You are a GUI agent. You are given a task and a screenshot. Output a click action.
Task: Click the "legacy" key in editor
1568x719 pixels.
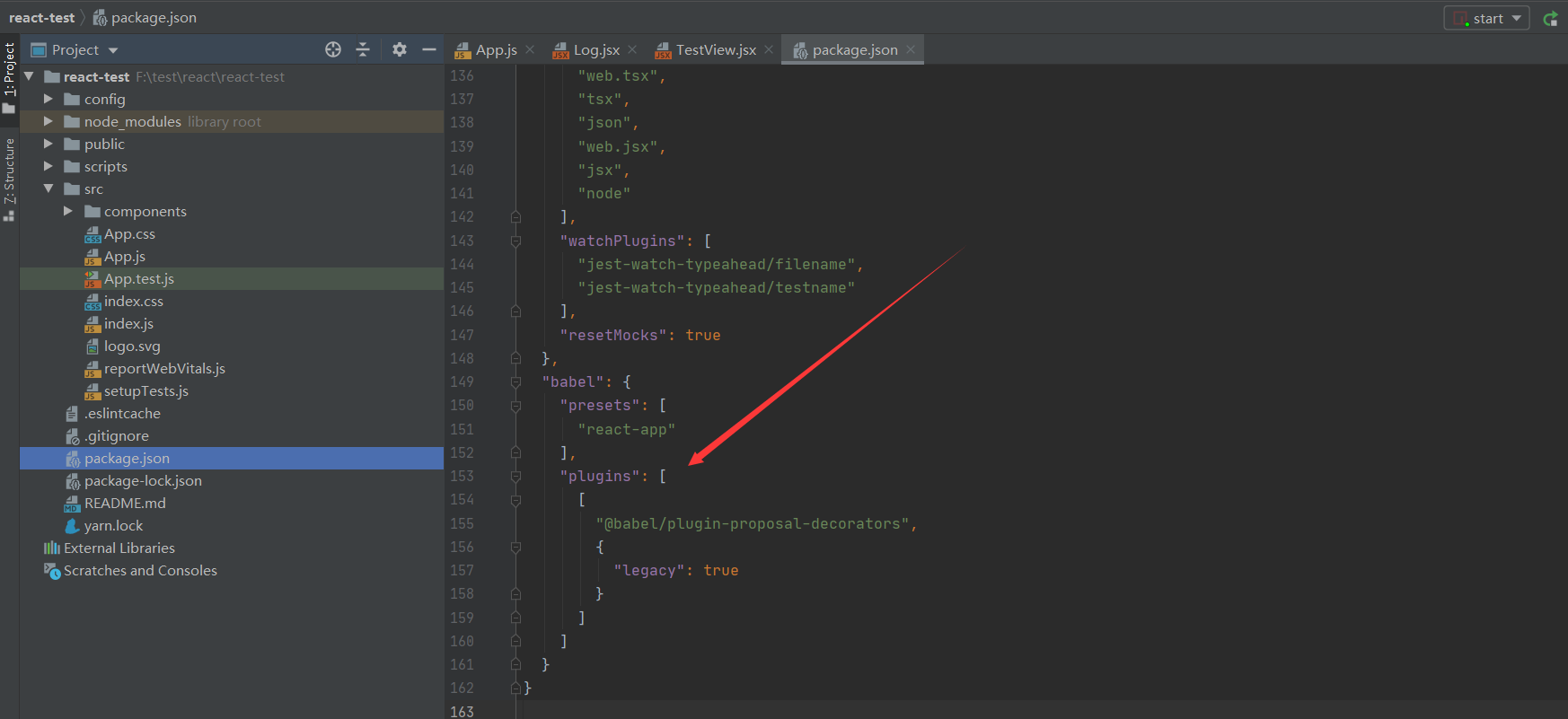pos(649,570)
